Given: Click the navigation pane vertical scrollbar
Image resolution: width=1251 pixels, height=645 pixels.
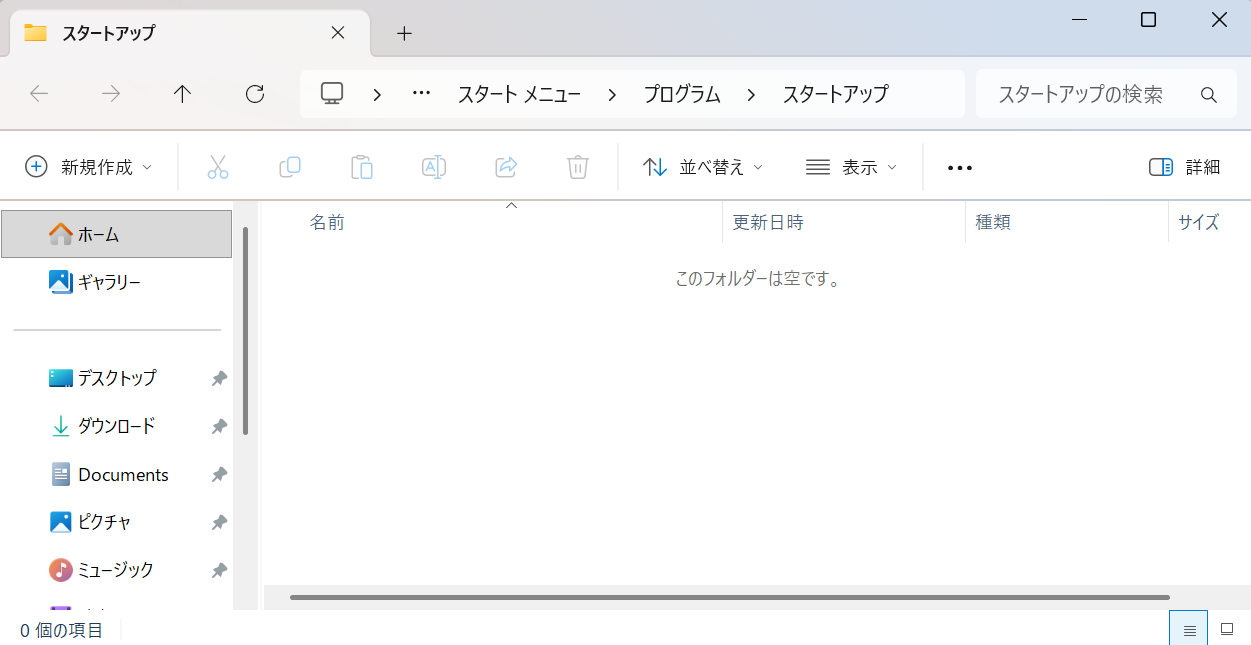Looking at the screenshot, I should coord(245,330).
